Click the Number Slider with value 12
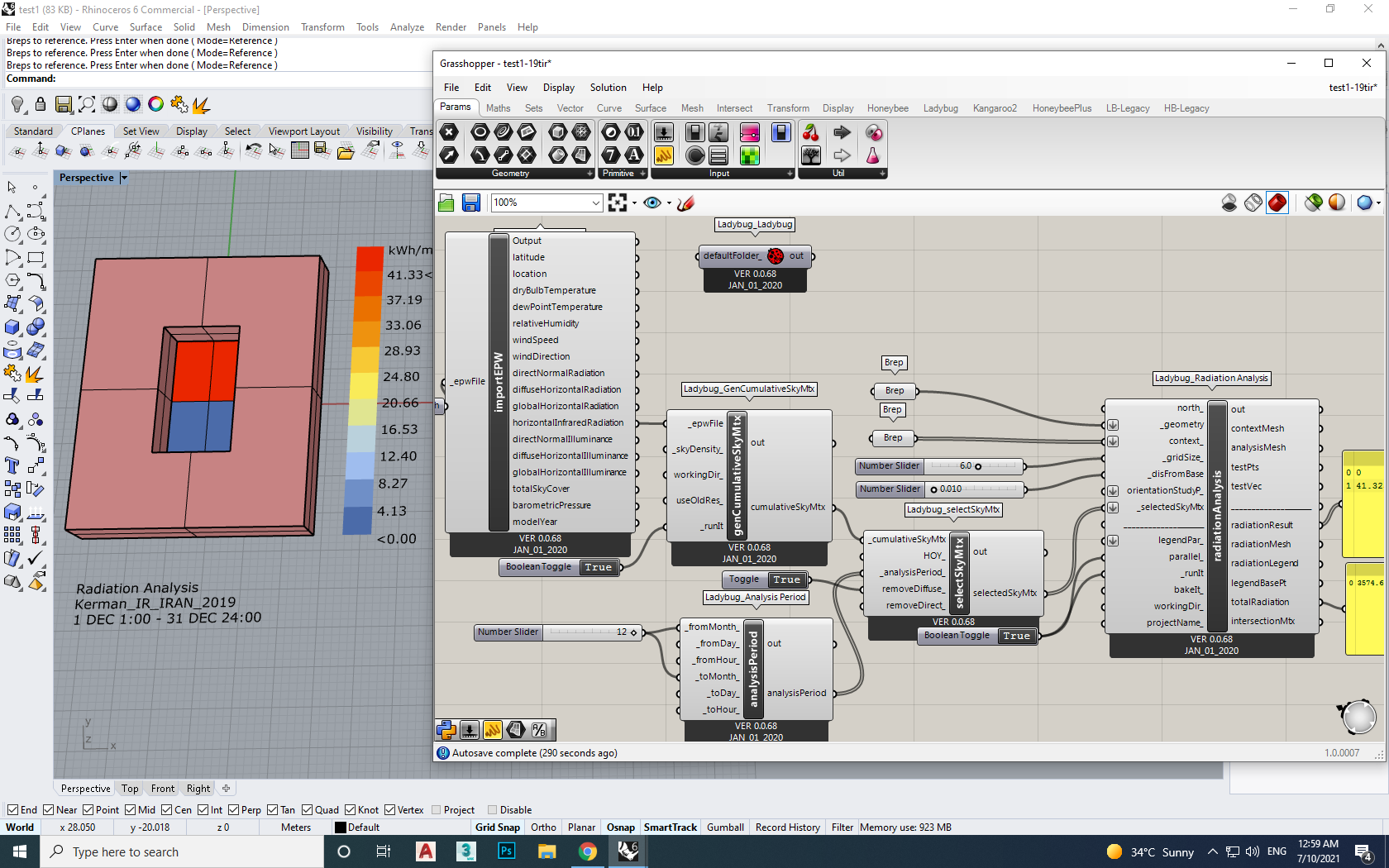Image resolution: width=1389 pixels, height=868 pixels. click(x=559, y=632)
